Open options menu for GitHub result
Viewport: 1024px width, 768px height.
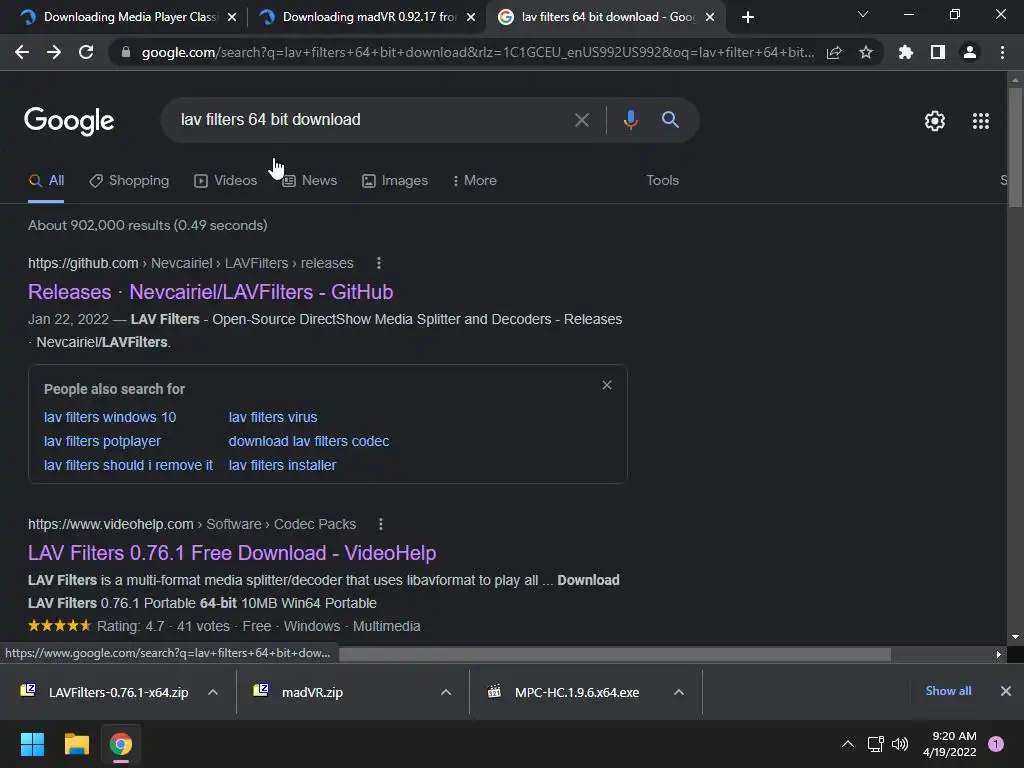379,263
